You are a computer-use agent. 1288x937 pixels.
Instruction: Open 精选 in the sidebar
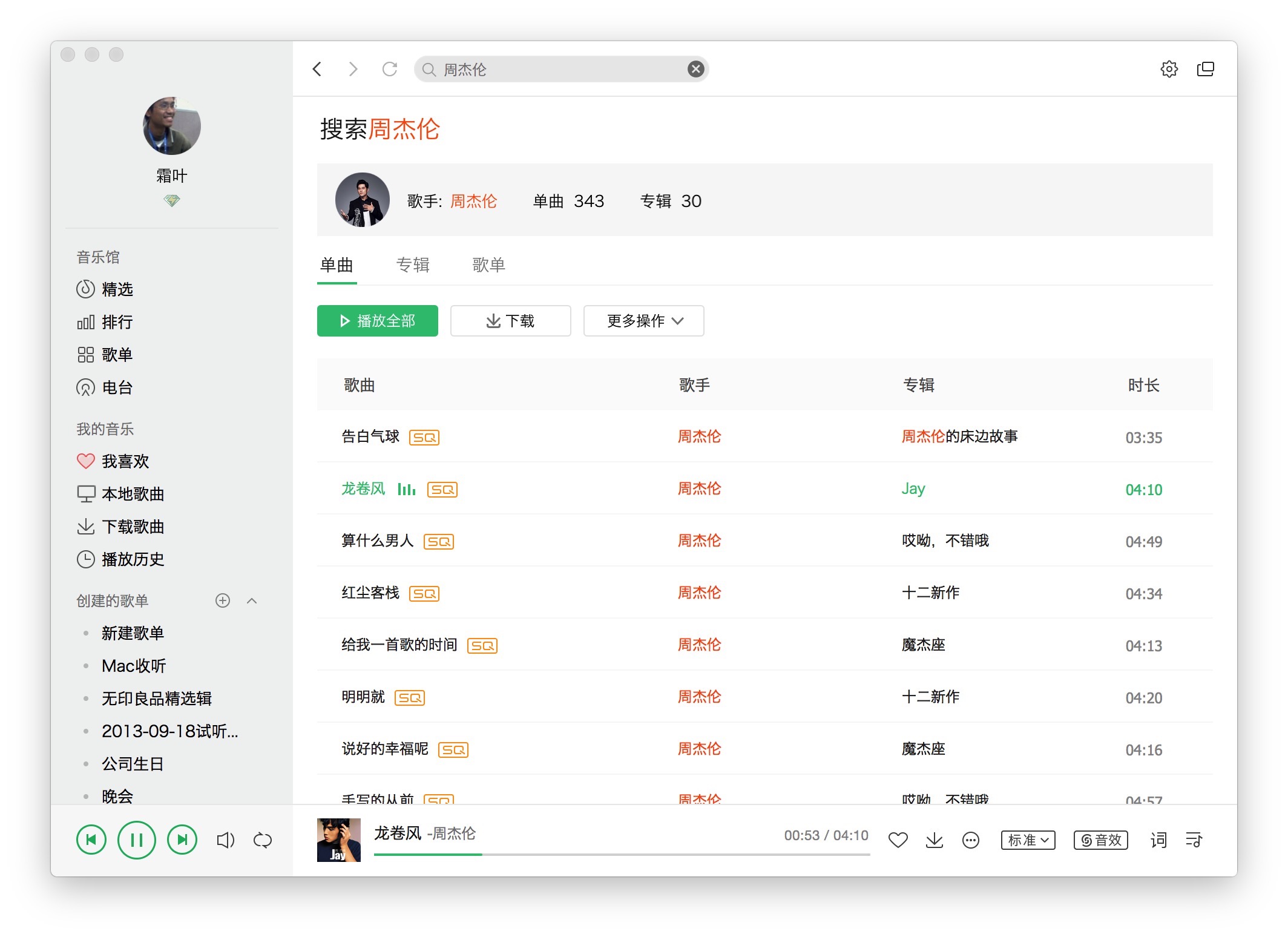[x=105, y=289]
